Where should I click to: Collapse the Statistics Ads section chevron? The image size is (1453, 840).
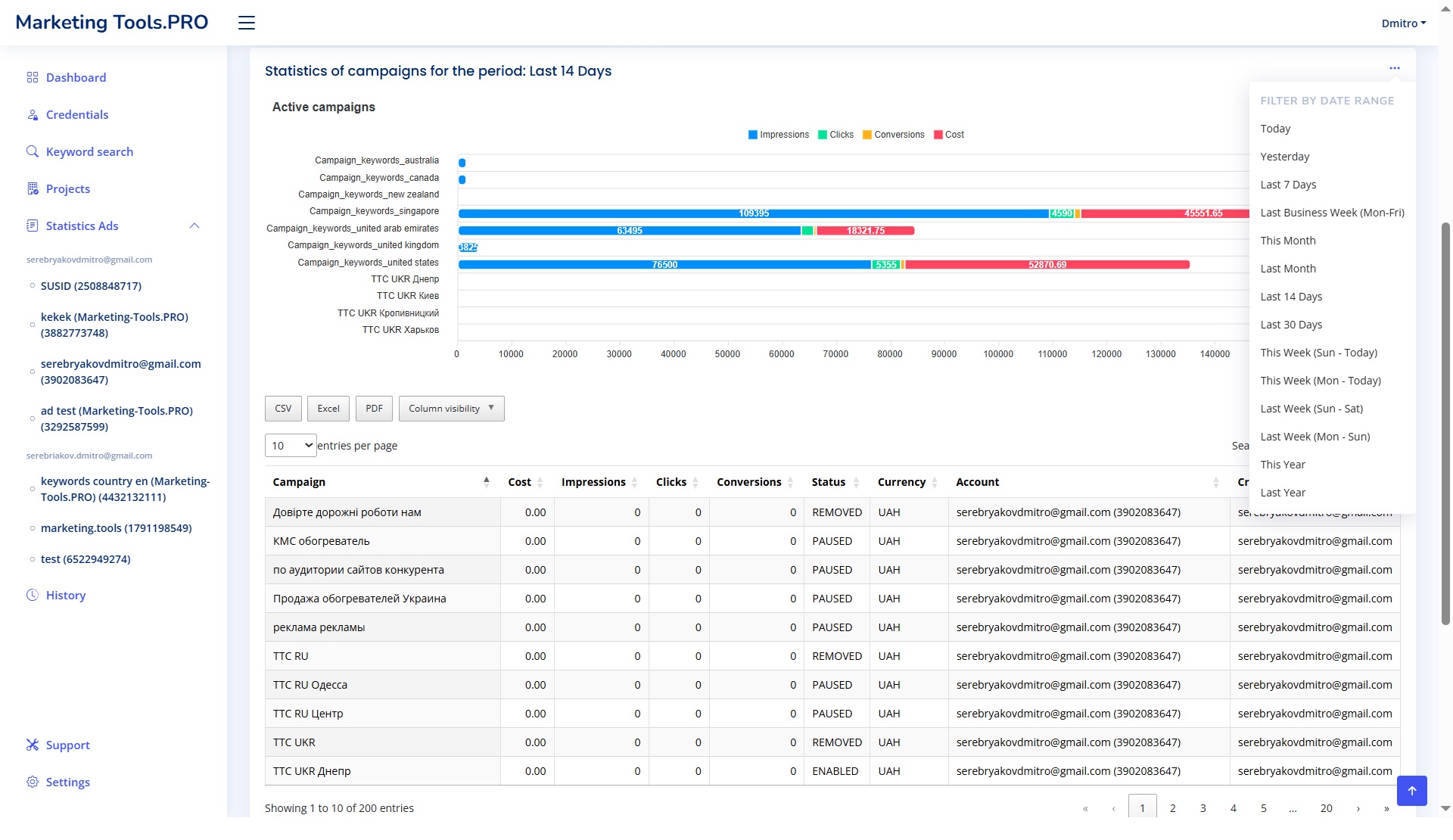pos(194,226)
